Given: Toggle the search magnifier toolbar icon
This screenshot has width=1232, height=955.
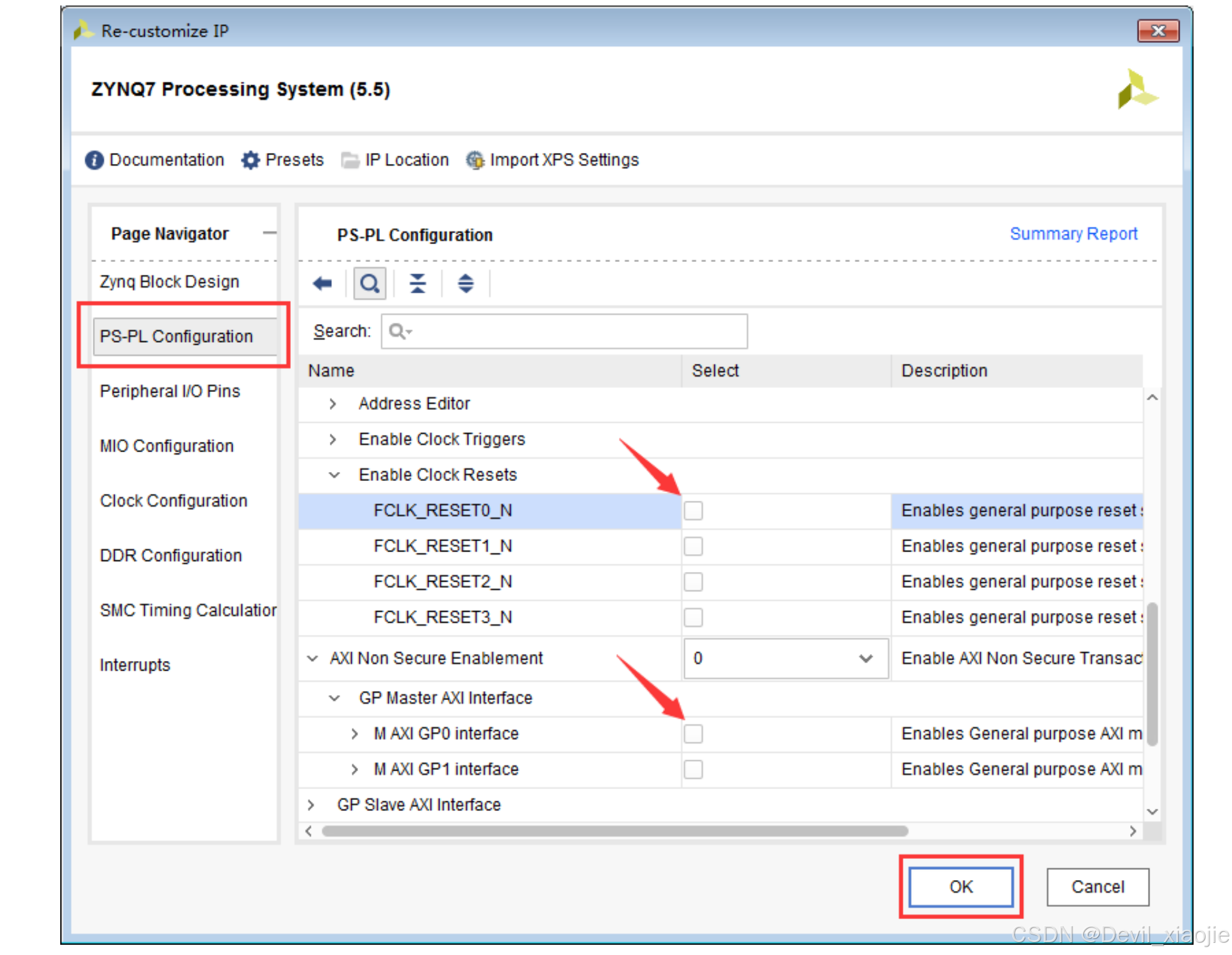Looking at the screenshot, I should click(370, 283).
